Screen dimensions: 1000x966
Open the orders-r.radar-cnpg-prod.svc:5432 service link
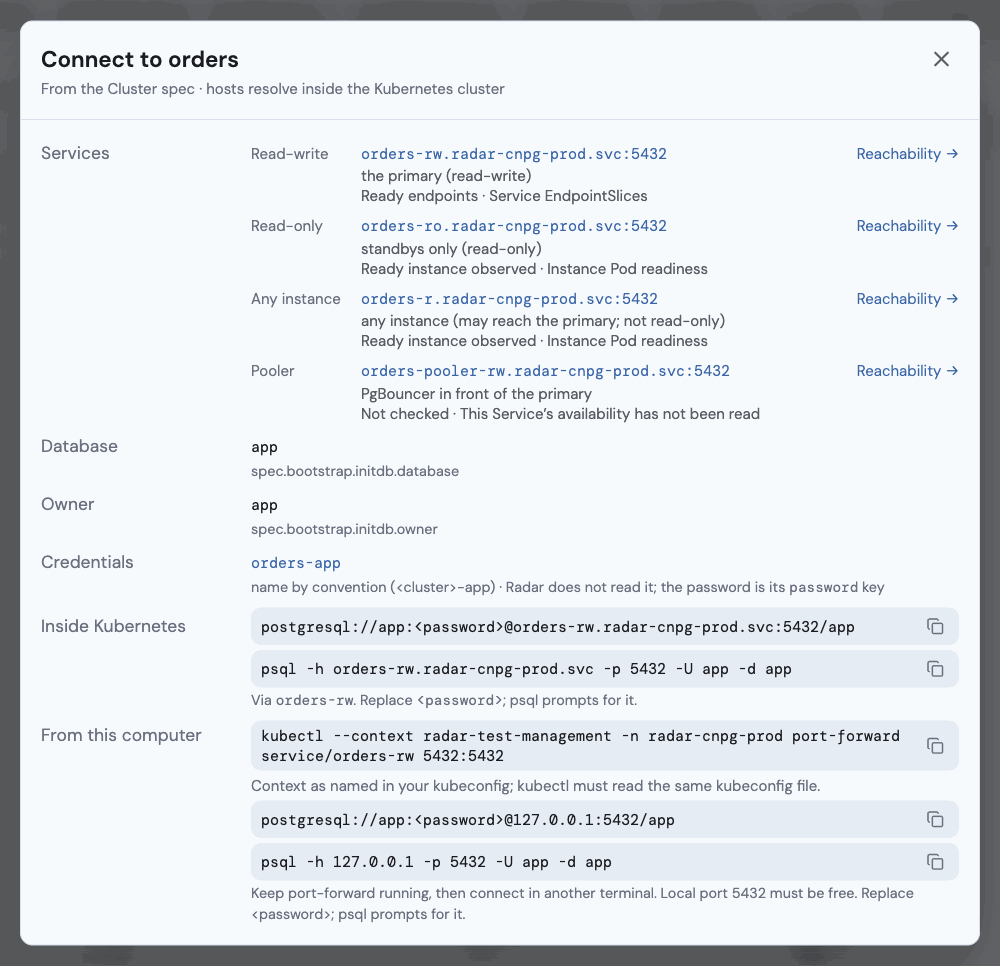[509, 298]
